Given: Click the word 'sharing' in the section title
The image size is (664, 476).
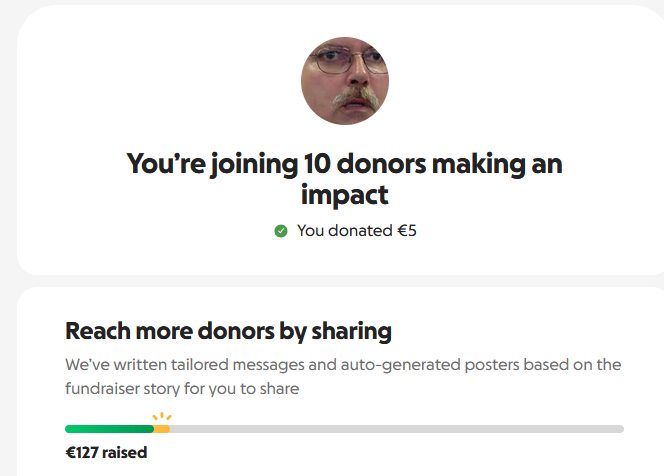Looking at the screenshot, I should pos(351,331).
